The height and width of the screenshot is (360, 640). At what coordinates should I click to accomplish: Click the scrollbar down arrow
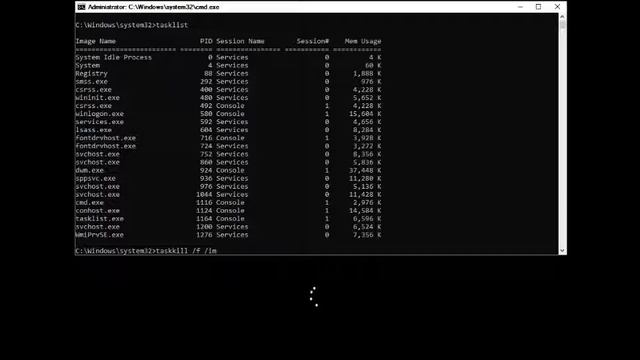coord(562,251)
